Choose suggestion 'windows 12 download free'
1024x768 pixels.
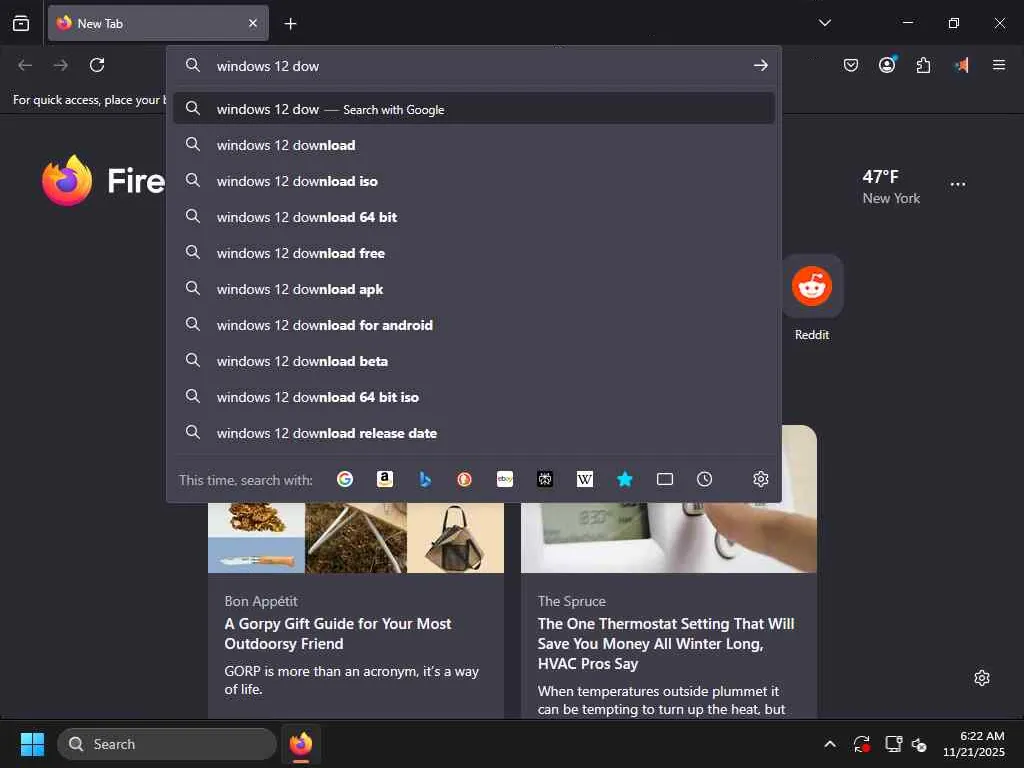click(474, 253)
